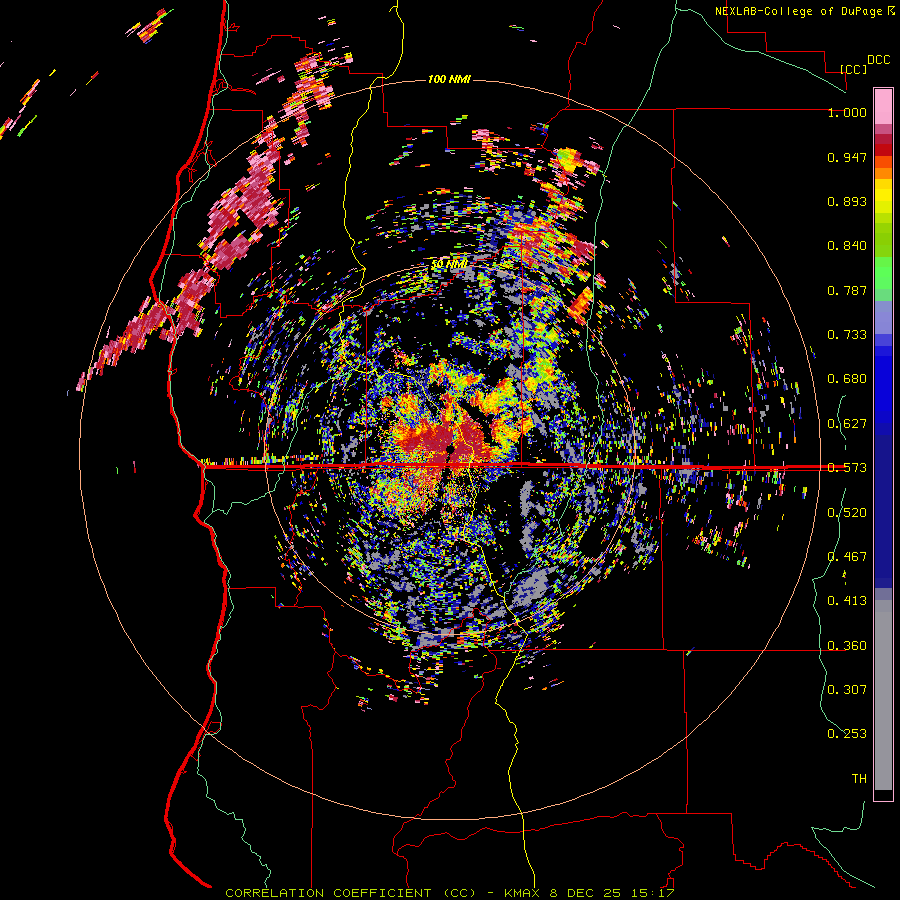Screen dimensions: 900x900
Task: Pick the pink swatch next to 1.000
Action: tap(883, 107)
